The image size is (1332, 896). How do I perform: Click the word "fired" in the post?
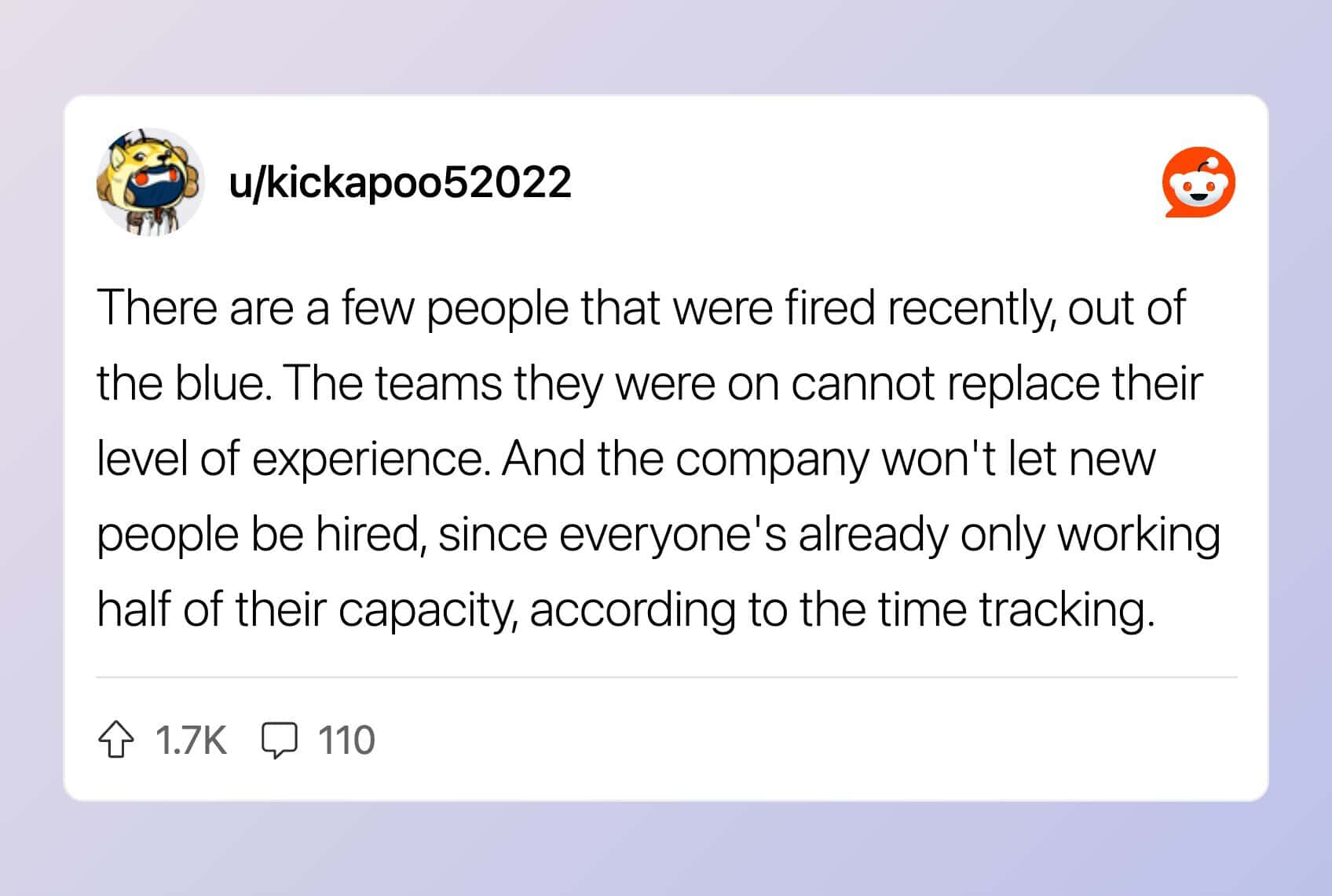coord(829,307)
